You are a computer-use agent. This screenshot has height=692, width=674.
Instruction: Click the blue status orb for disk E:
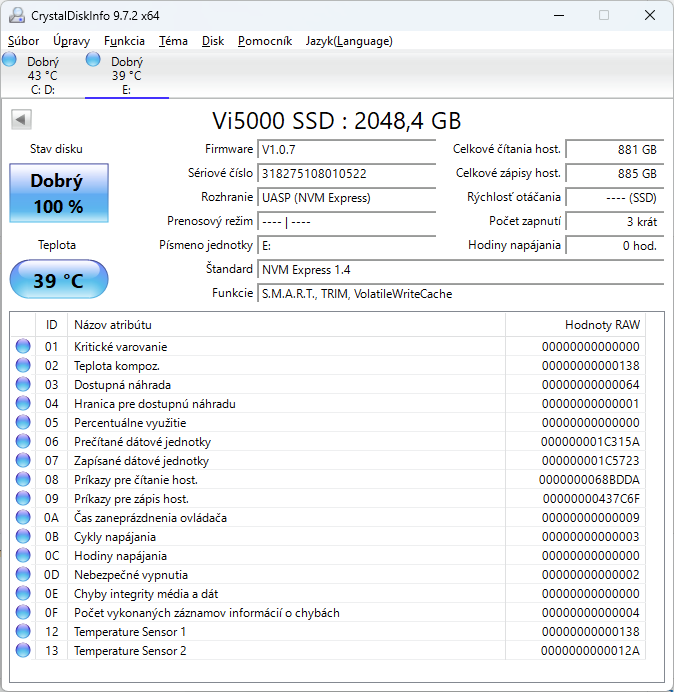coord(93,59)
